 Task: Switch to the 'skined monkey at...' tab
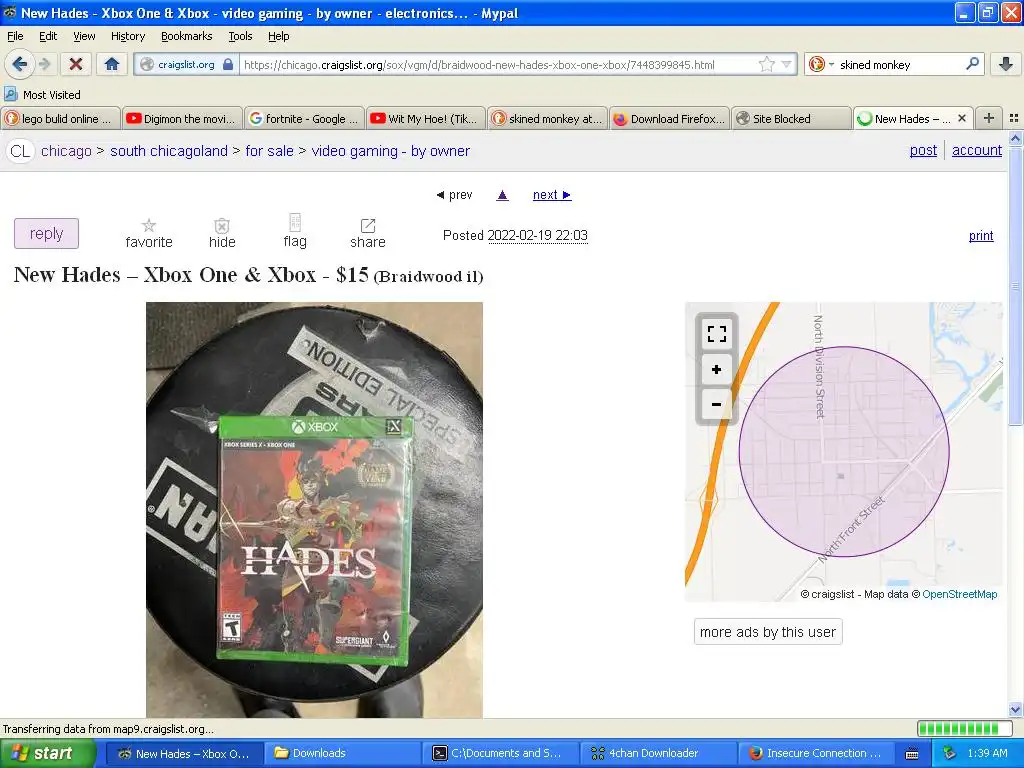(548, 119)
